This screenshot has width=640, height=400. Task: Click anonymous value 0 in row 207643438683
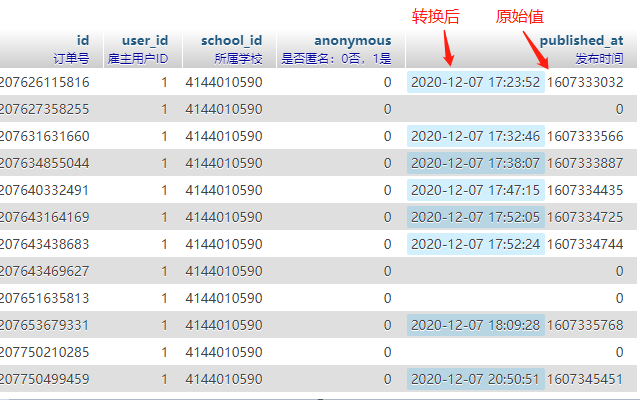pos(387,244)
